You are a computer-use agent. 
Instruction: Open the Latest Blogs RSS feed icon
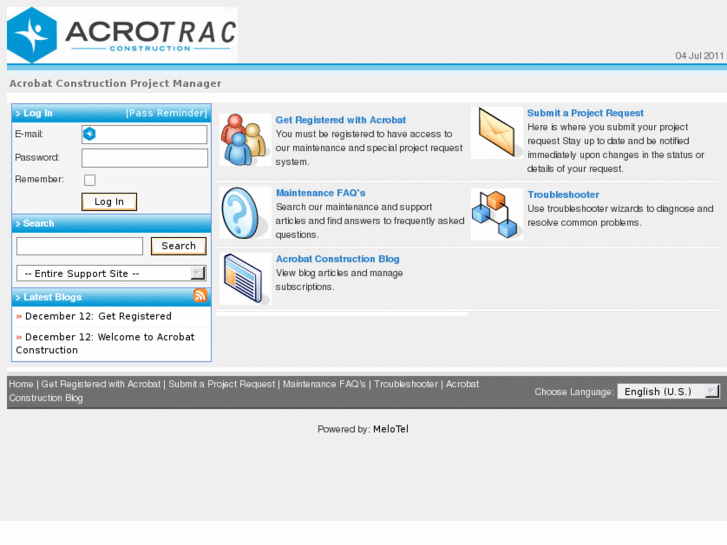pyautogui.click(x=200, y=295)
